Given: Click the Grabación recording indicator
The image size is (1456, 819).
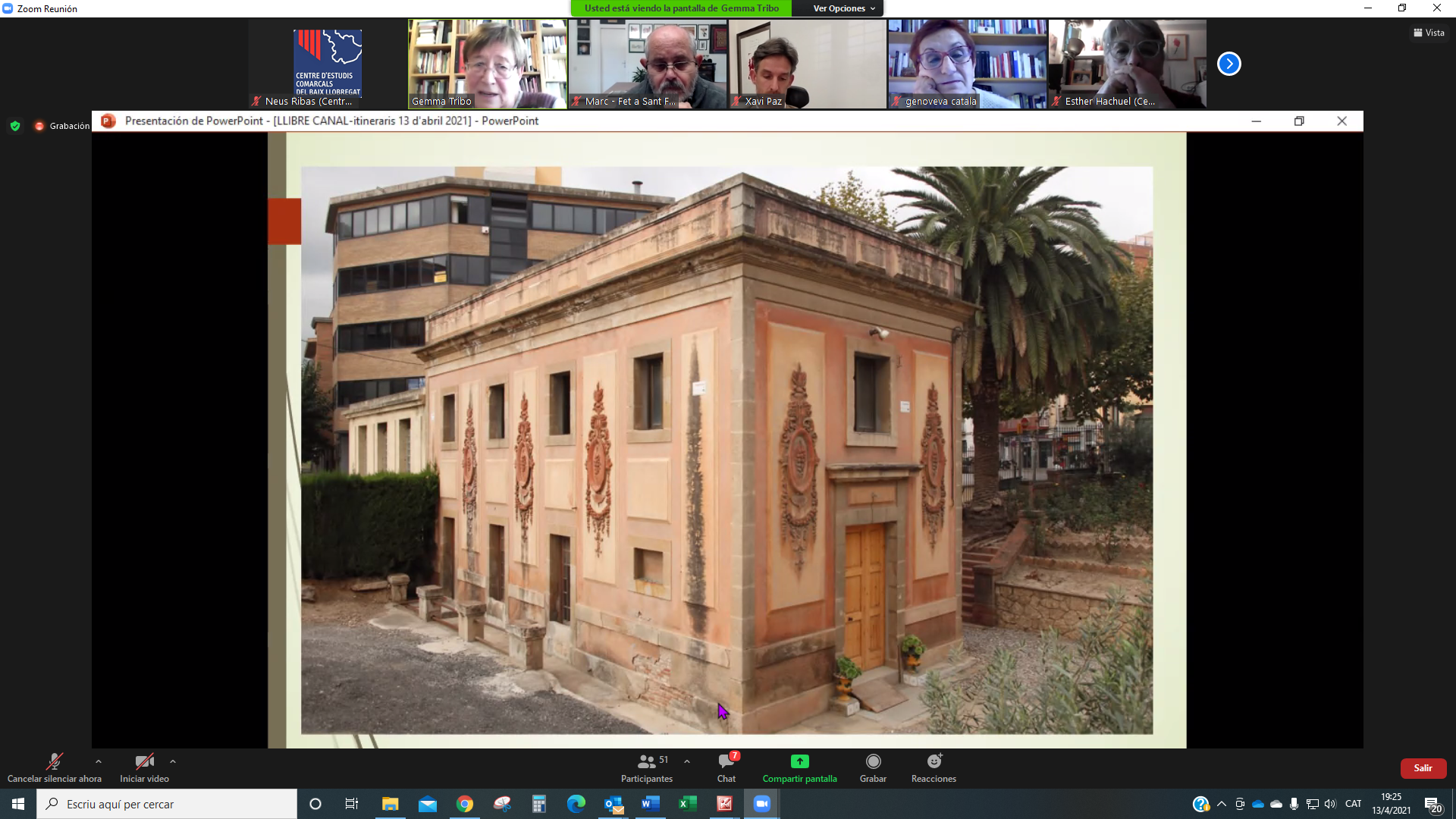Looking at the screenshot, I should (x=62, y=126).
